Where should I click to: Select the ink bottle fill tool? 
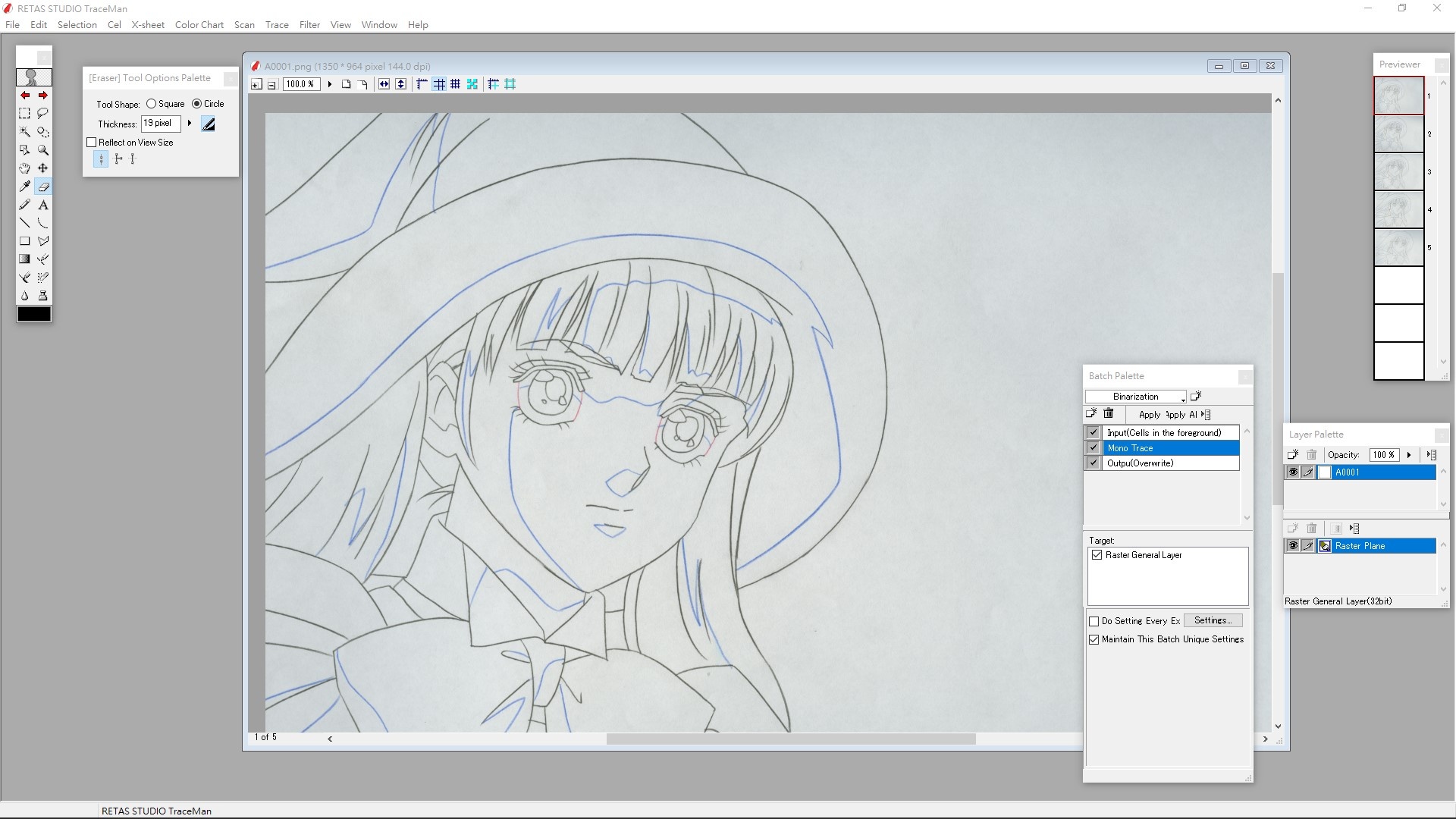(43, 296)
